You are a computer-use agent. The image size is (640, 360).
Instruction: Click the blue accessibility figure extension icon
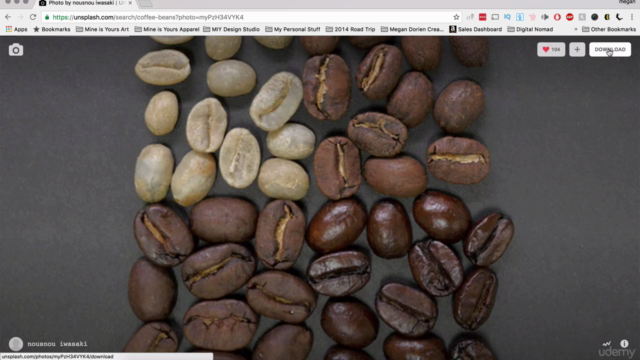520,17
